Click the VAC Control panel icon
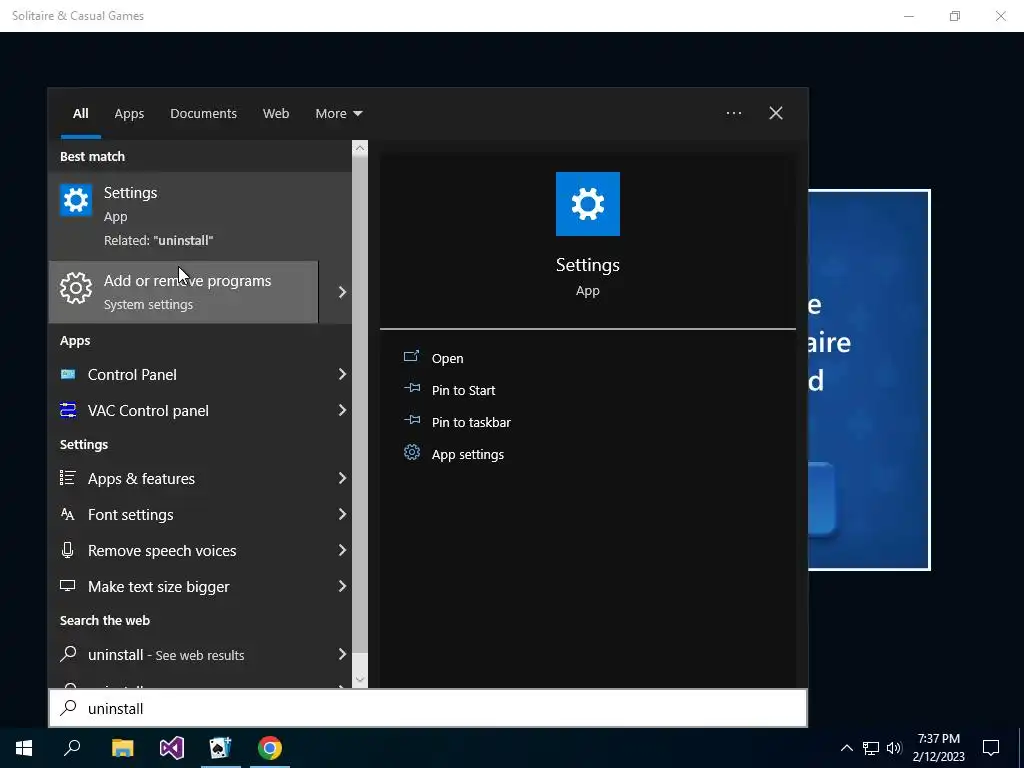 coord(68,410)
